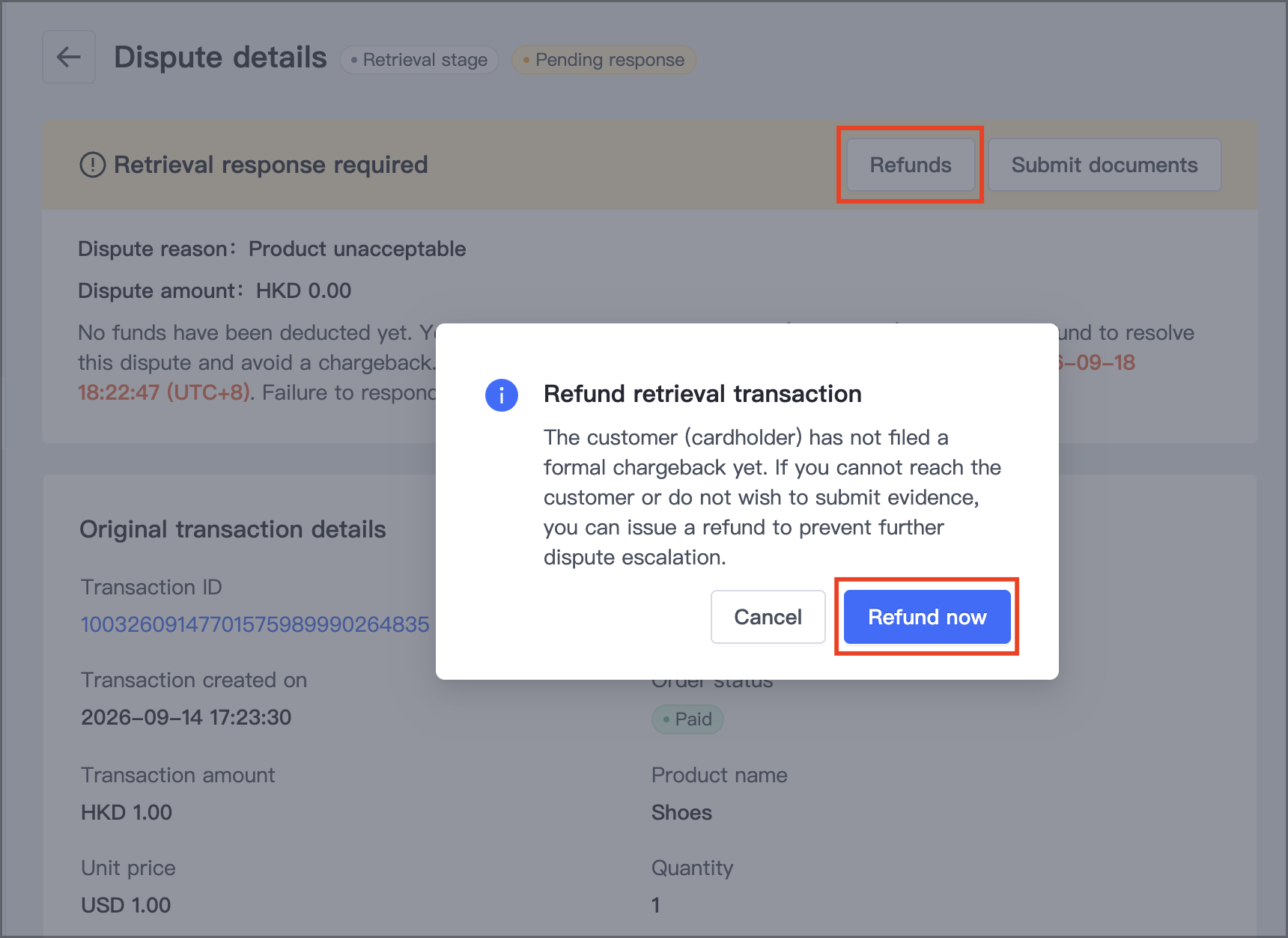
Task: Click Dispute reason: Product unacceptable text
Action: pyautogui.click(x=272, y=249)
